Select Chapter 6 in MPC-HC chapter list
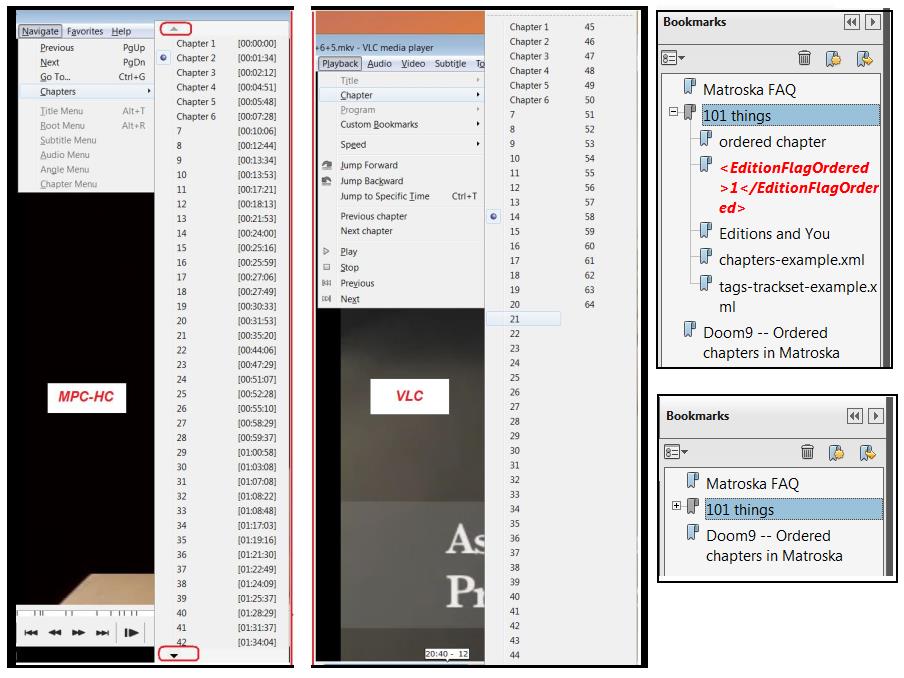Image resolution: width=904 pixels, height=678 pixels. pos(222,116)
